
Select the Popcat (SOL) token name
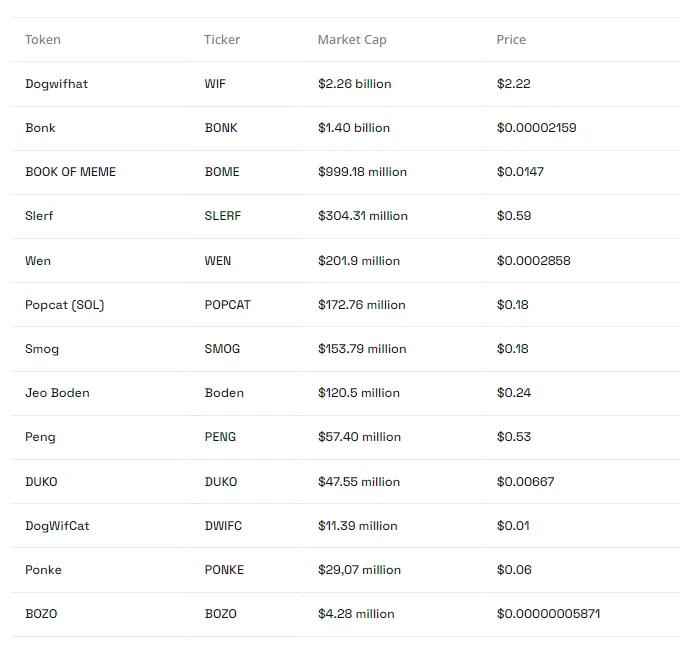click(65, 305)
